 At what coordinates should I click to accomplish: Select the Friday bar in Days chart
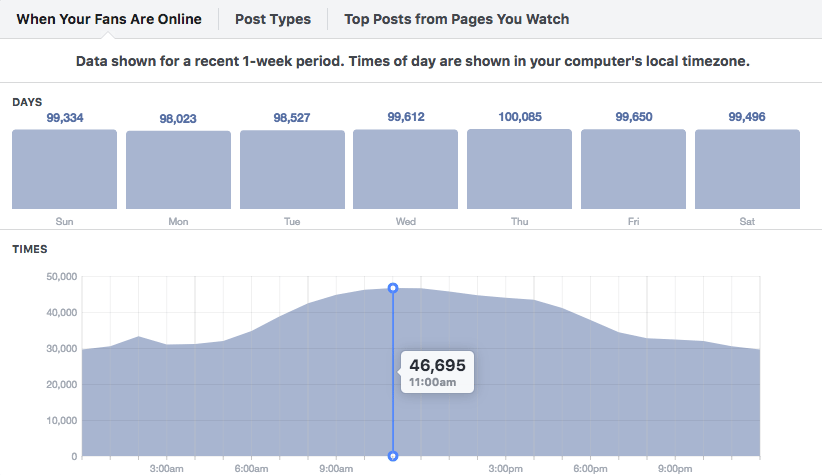click(633, 169)
